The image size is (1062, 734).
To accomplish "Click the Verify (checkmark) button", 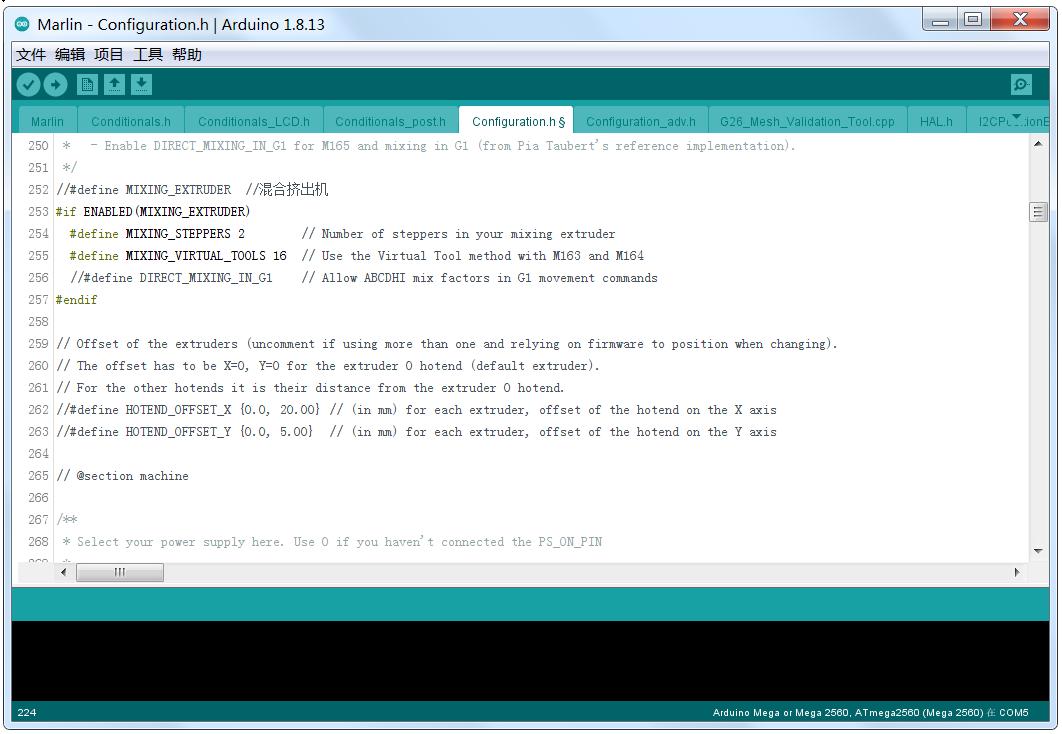I will pyautogui.click(x=28, y=85).
